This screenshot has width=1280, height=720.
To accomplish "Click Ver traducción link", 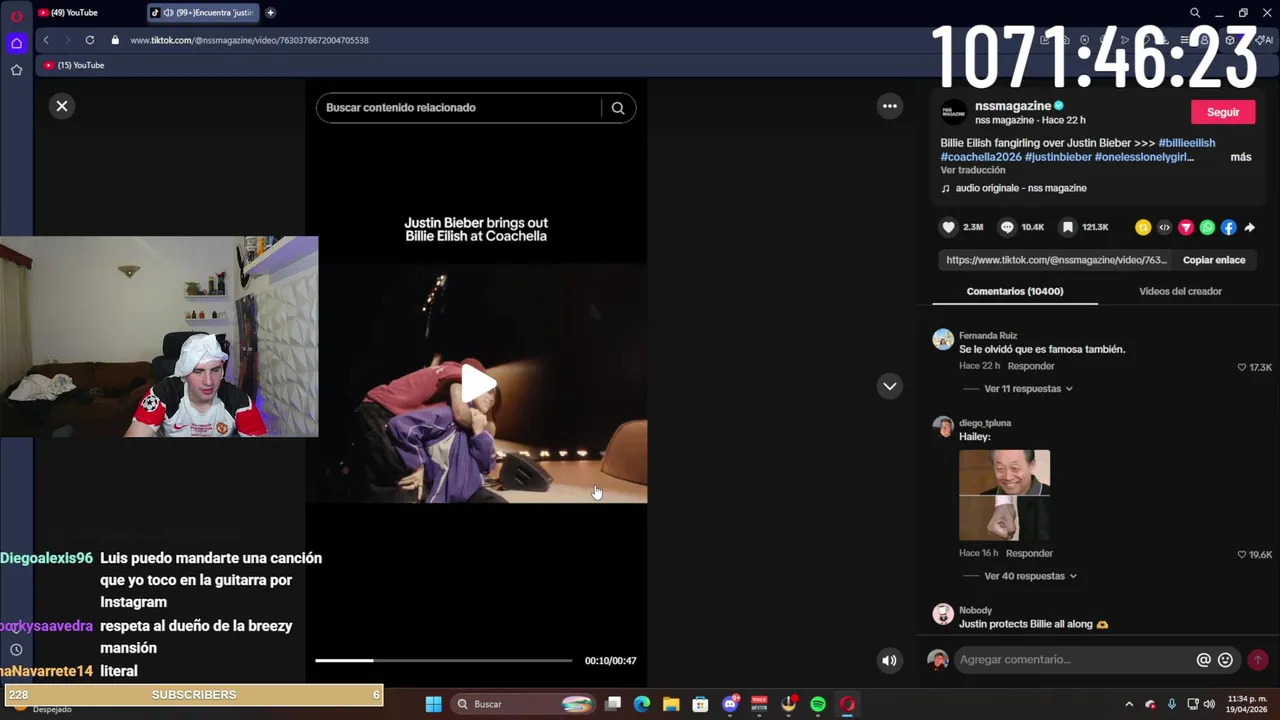I will tap(973, 170).
